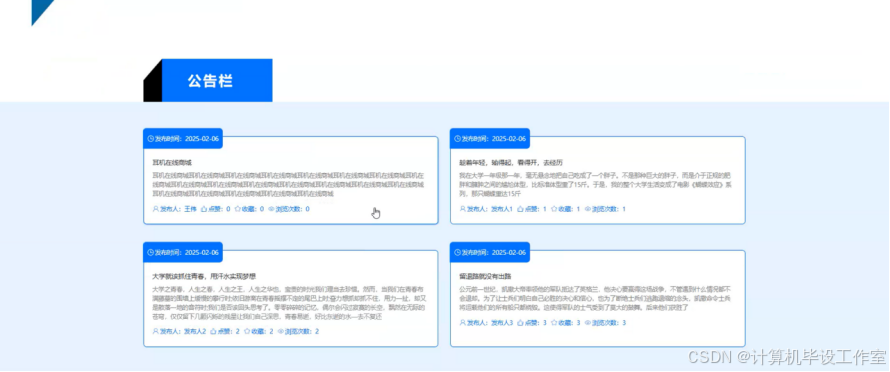Click eye views icon on 耳机在线商城 card
Viewport: 890px width, 372px height.
pos(271,209)
